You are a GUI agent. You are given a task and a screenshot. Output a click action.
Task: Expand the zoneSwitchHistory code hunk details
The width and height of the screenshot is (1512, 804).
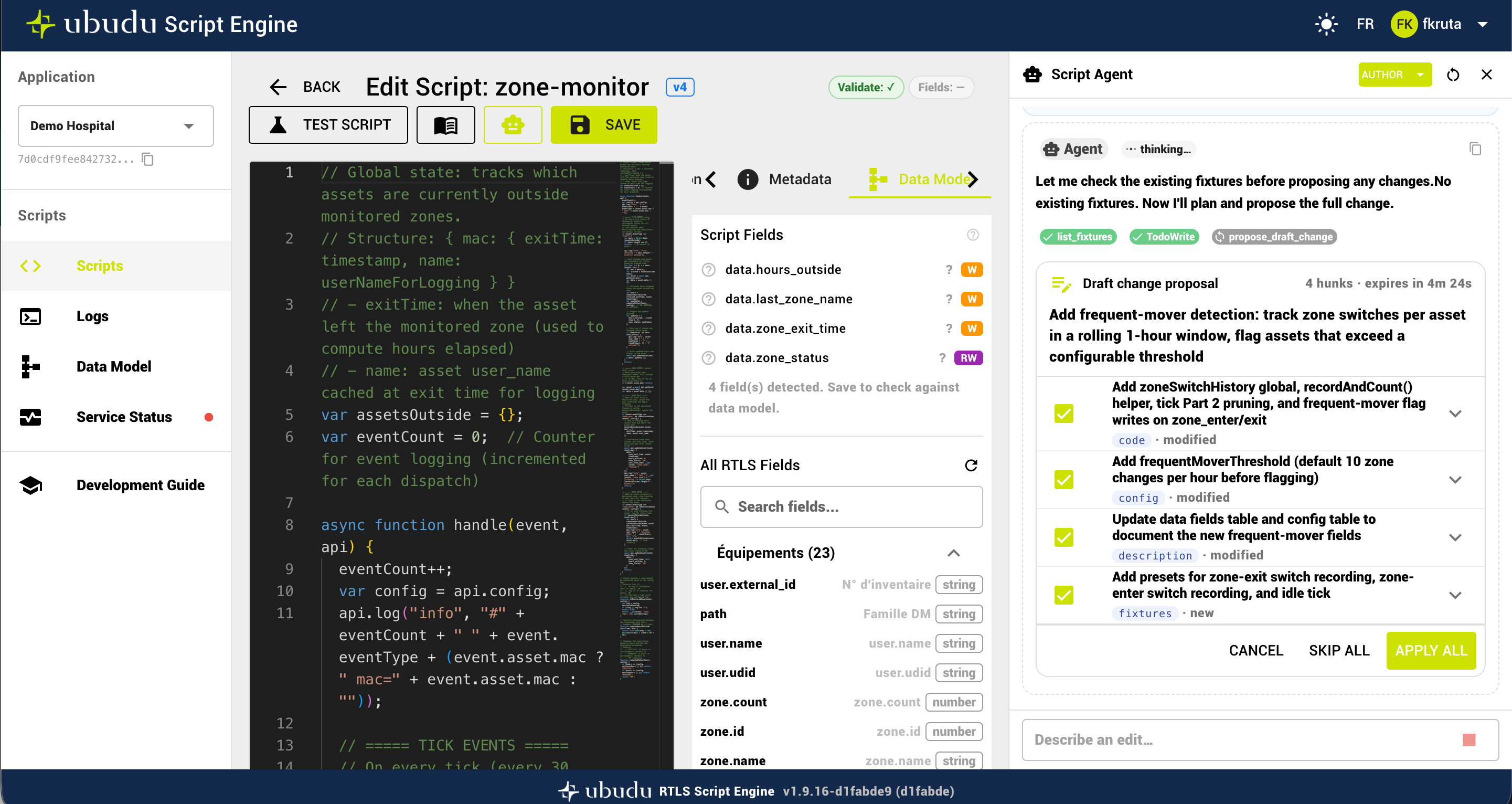point(1455,414)
